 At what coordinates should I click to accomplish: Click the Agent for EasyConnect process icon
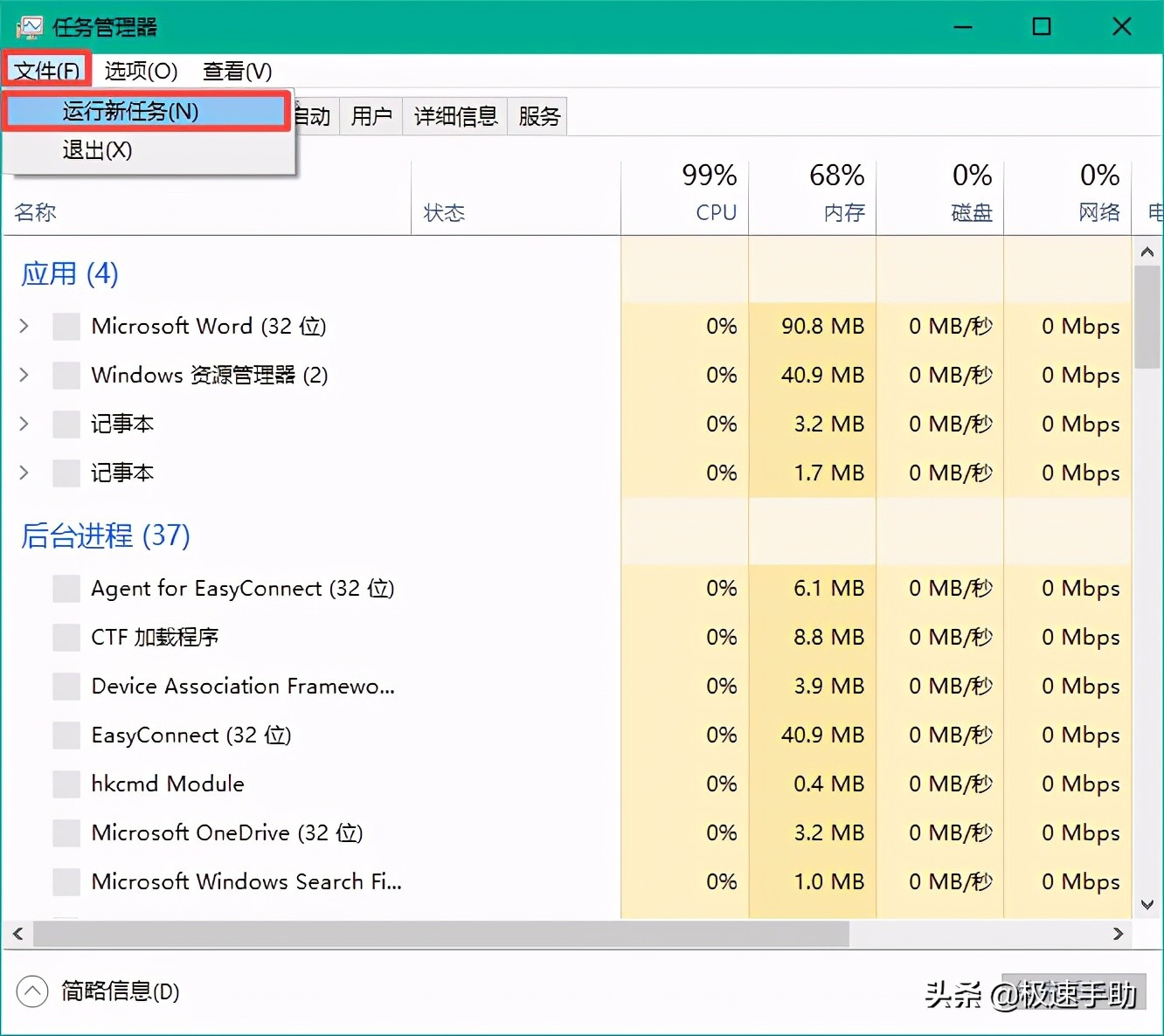click(x=66, y=588)
